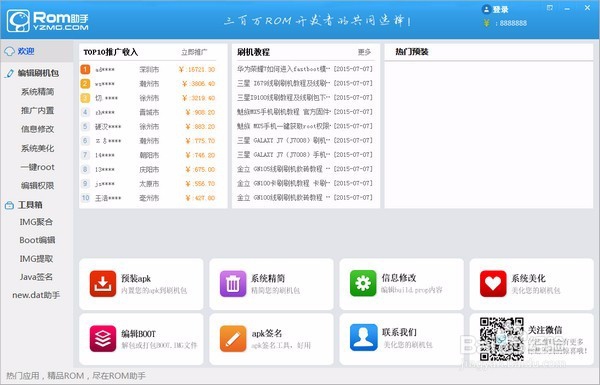This screenshot has width=600, height=385.
Task: Open Boot编辑 tool in sidebar
Action: (x=37, y=240)
